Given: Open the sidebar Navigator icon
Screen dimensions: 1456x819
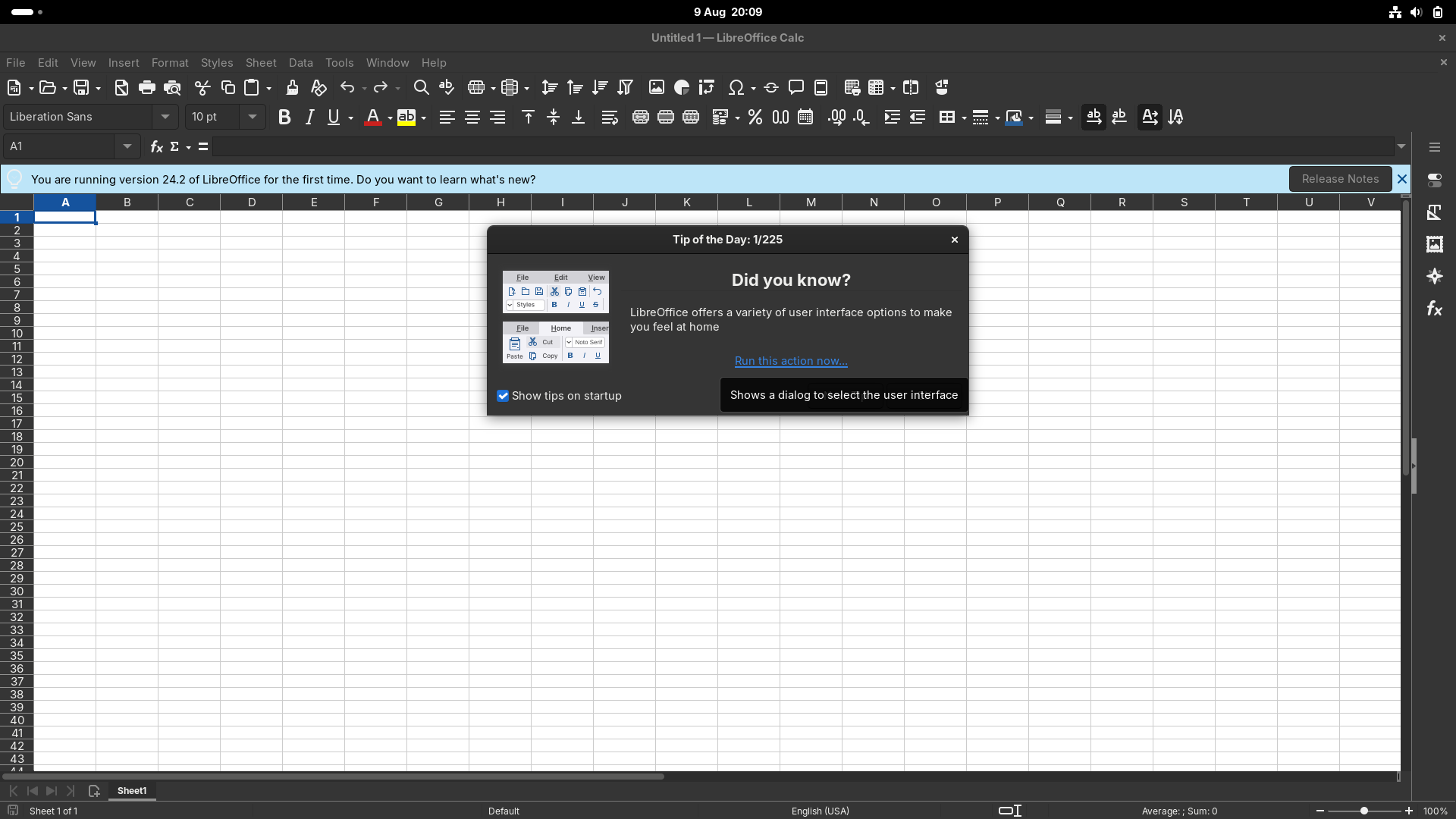Looking at the screenshot, I should [1434, 276].
